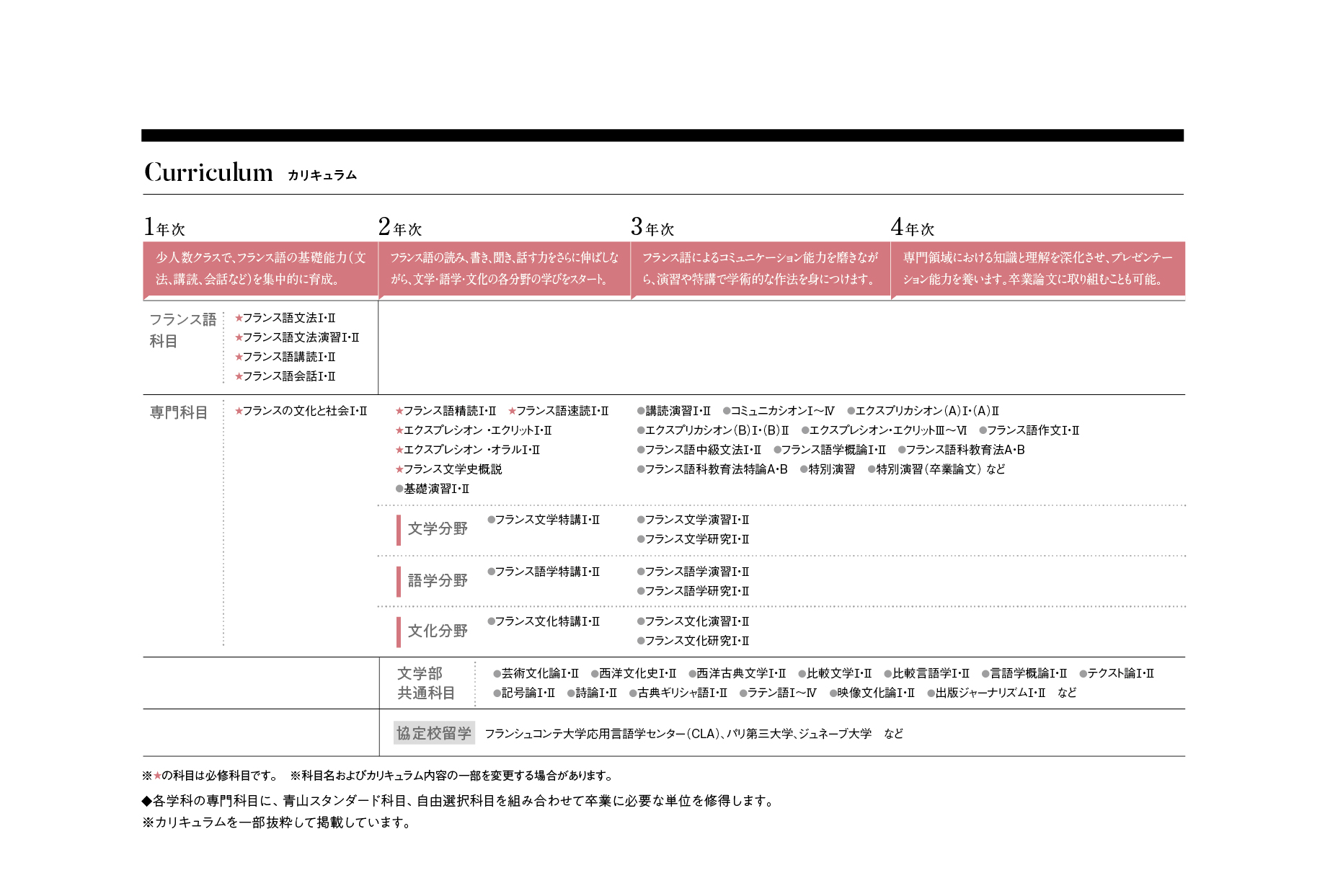Click the 文学部共通科目 label
The width and height of the screenshot is (1325, 896).
pos(426,683)
